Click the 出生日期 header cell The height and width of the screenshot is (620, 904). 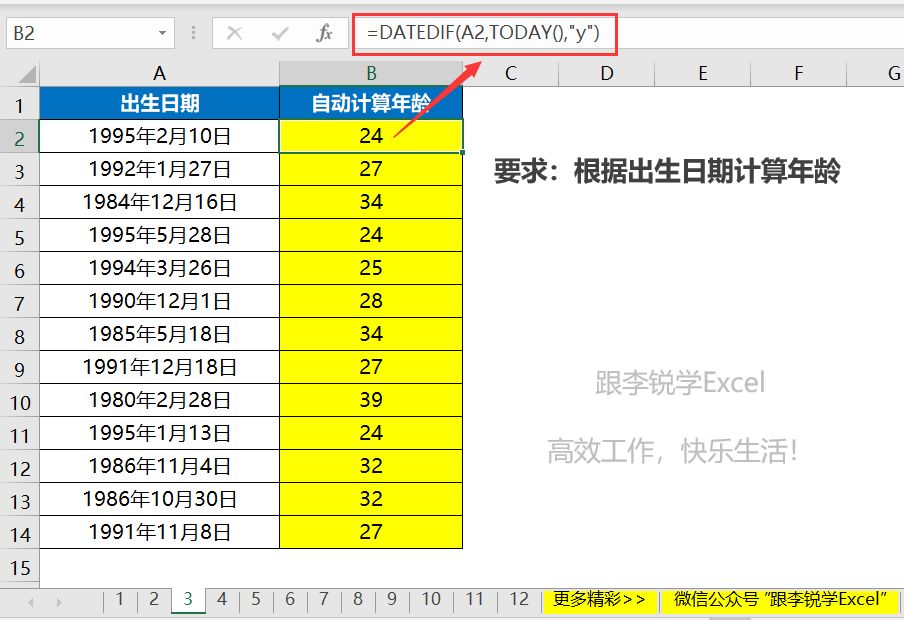tap(159, 103)
